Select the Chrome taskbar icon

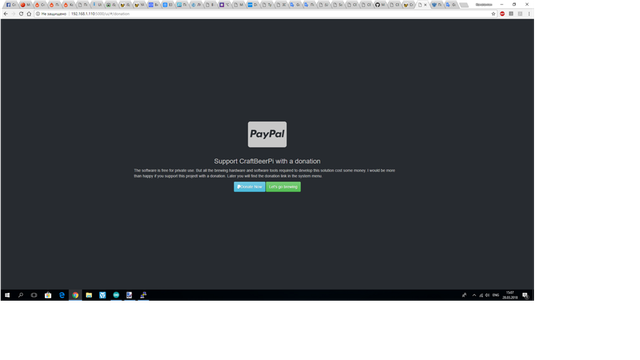(x=75, y=295)
